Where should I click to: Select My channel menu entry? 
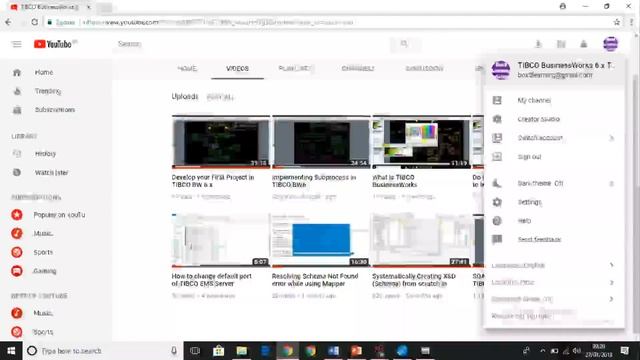[554, 100]
